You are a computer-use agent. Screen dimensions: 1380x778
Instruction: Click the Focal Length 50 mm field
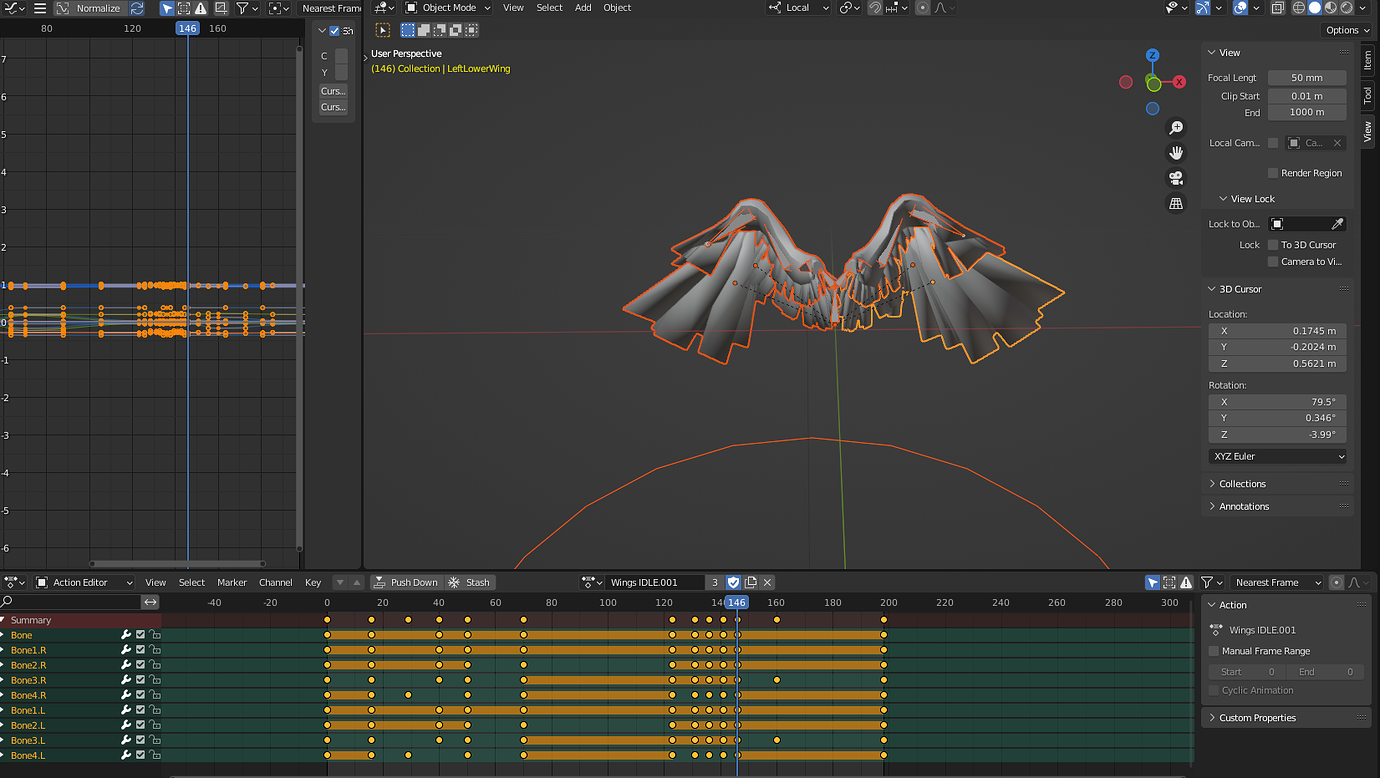pos(1307,77)
